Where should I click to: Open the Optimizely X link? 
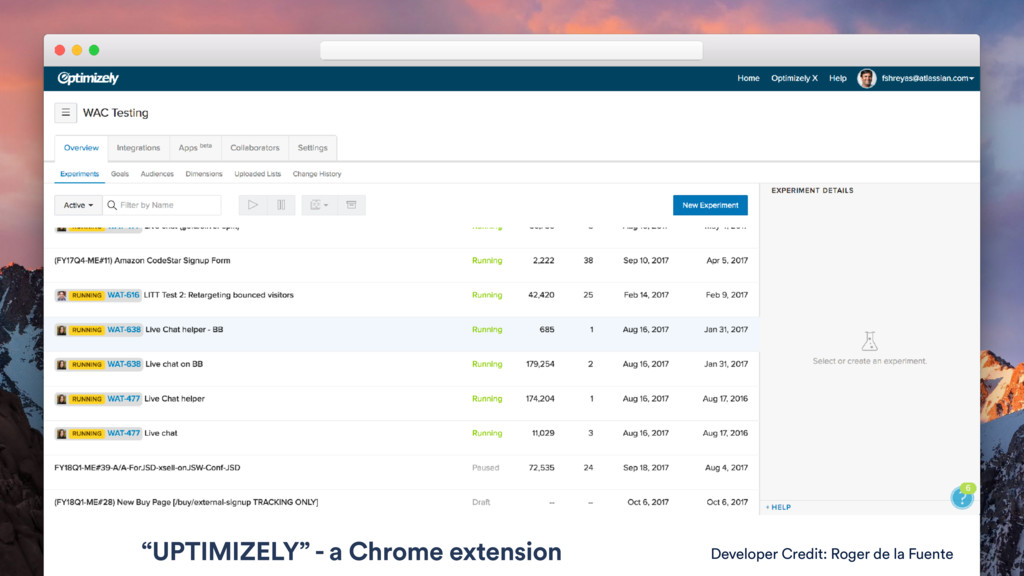[x=794, y=78]
